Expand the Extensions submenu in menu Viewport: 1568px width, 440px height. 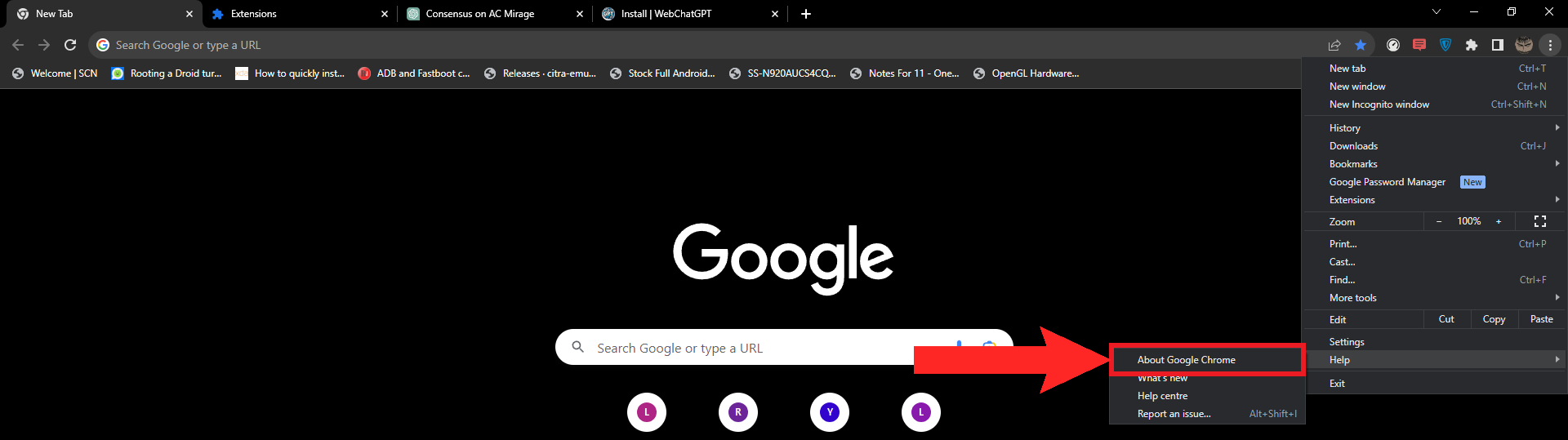coord(1434,200)
